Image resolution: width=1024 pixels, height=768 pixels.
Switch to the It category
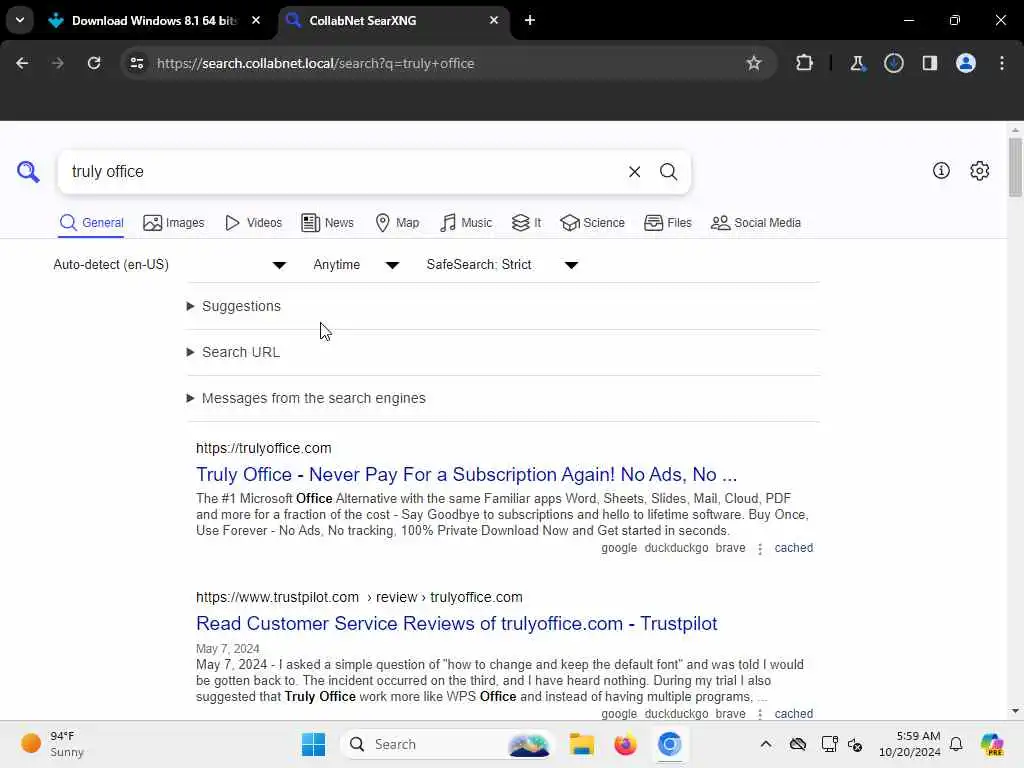click(526, 223)
